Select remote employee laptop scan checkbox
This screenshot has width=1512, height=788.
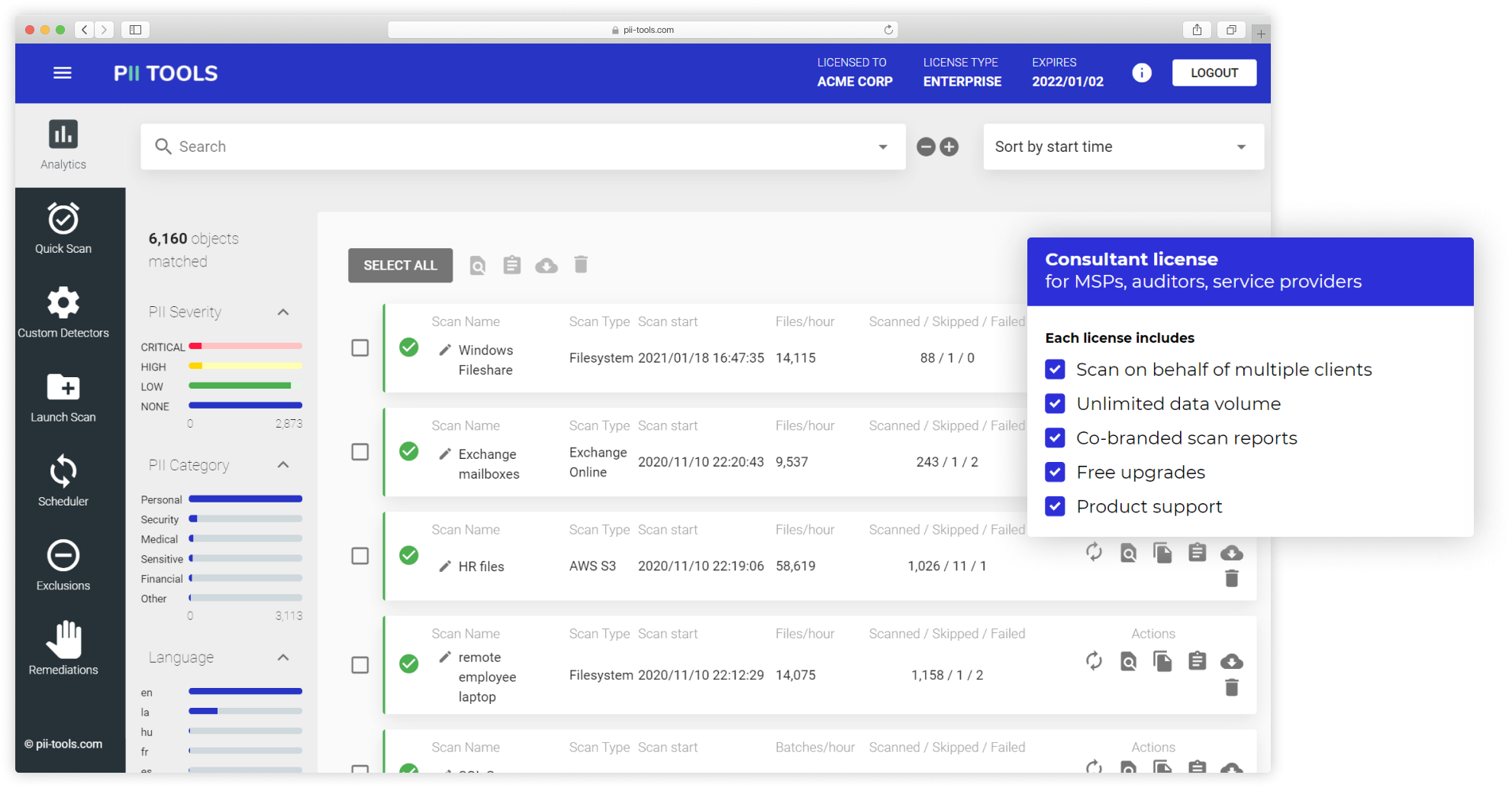360,665
